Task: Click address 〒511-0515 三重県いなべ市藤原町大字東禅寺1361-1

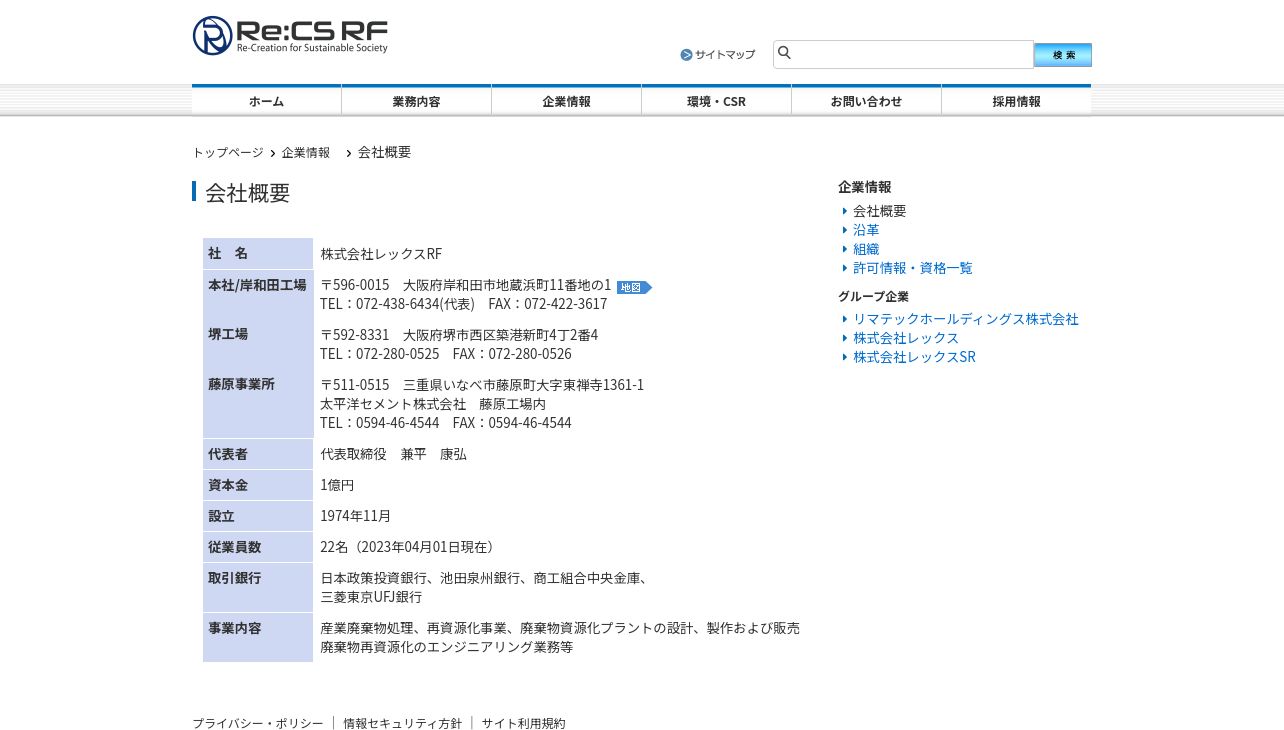Action: 482,385
